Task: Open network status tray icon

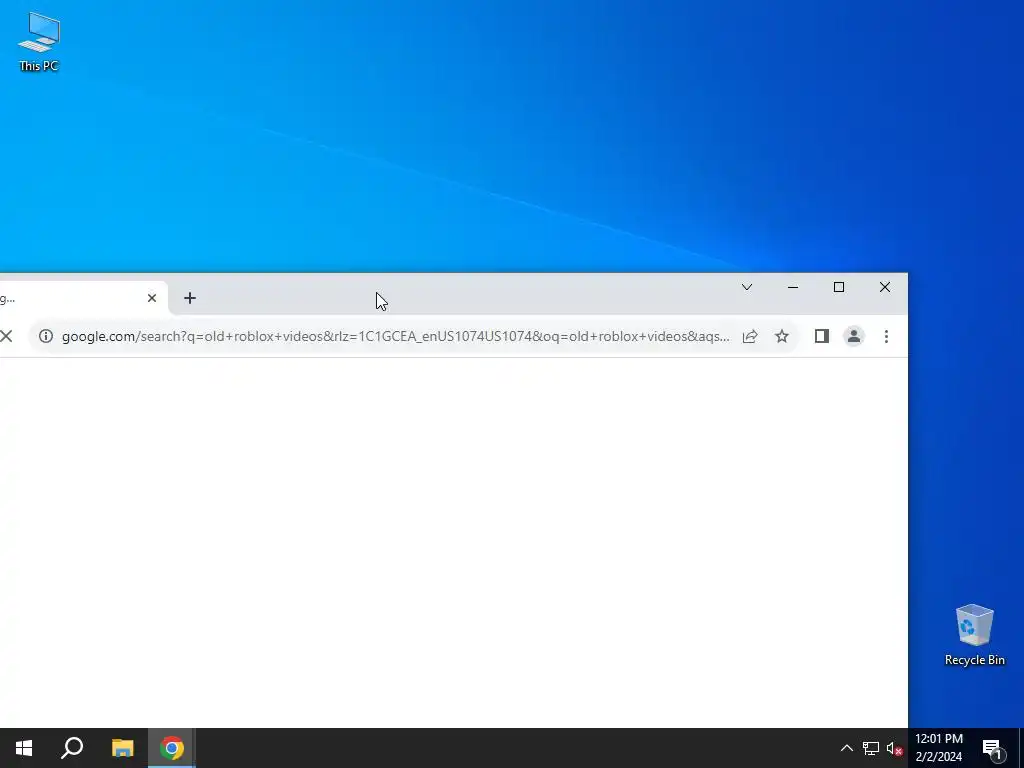Action: tap(871, 748)
